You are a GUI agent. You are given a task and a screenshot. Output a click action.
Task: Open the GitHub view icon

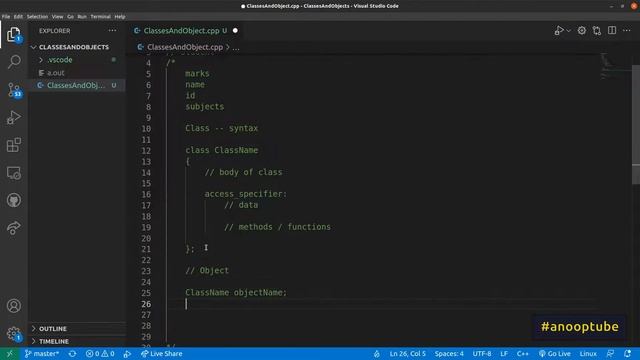tap(14, 200)
